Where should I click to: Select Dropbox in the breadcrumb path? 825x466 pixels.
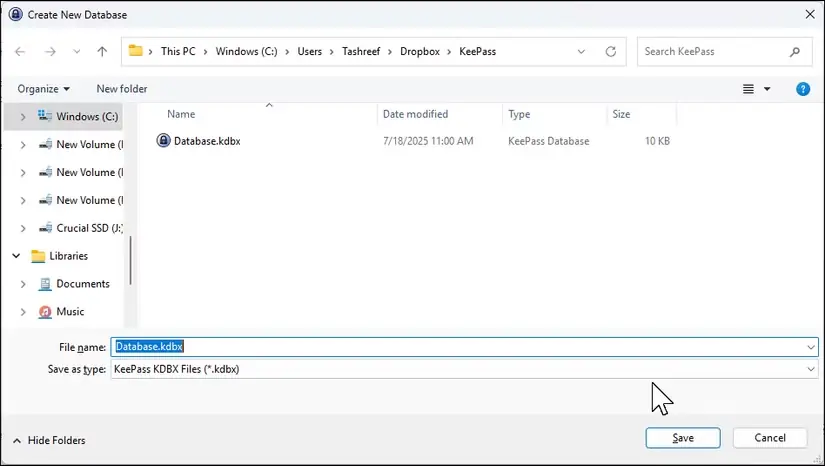pyautogui.click(x=420, y=52)
